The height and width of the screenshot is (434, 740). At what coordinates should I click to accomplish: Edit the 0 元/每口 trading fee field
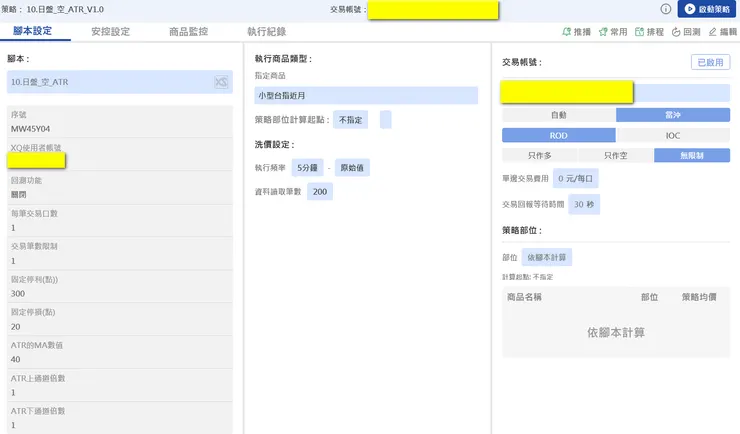[x=575, y=178]
